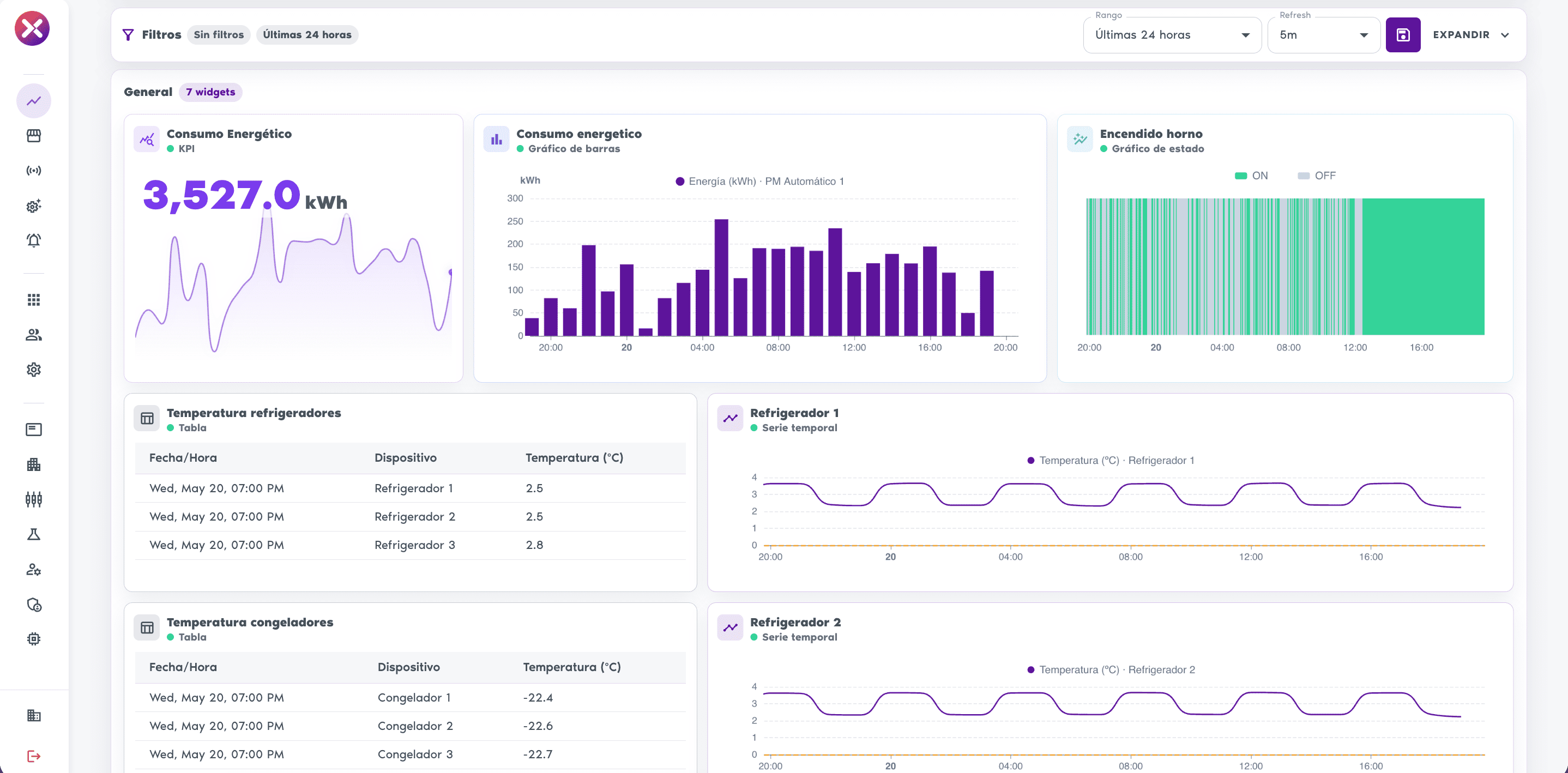Click the 3,527.0 kWh KPI value
The image size is (1568, 773).
245,195
